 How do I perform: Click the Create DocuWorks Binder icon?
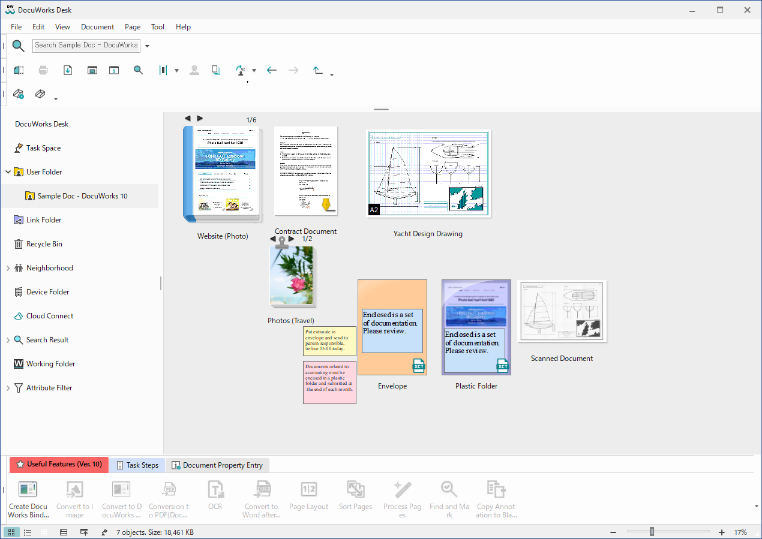coord(28,490)
